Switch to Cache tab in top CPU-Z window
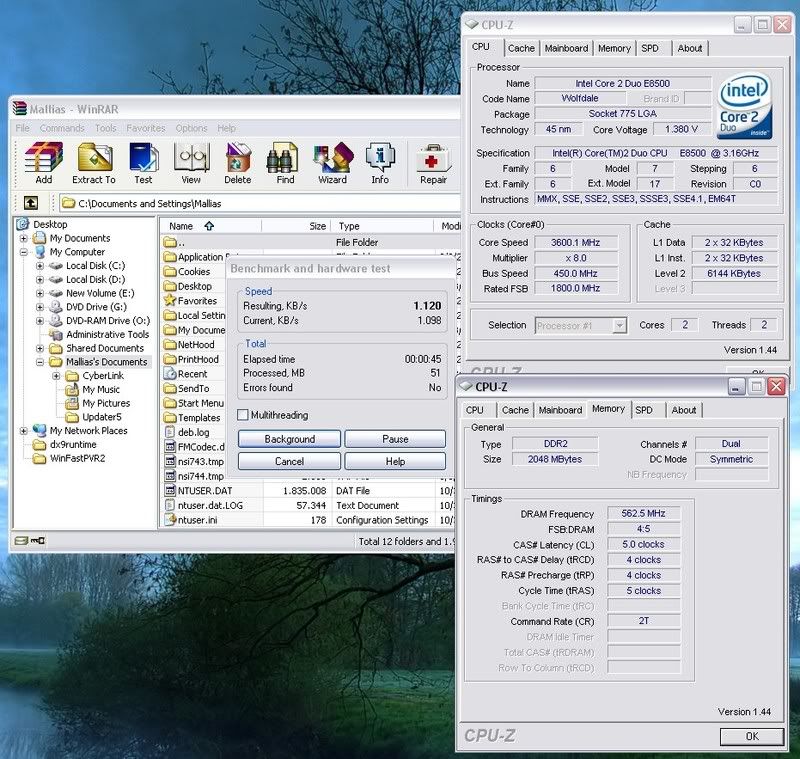This screenshot has height=759, width=800. pyautogui.click(x=521, y=48)
